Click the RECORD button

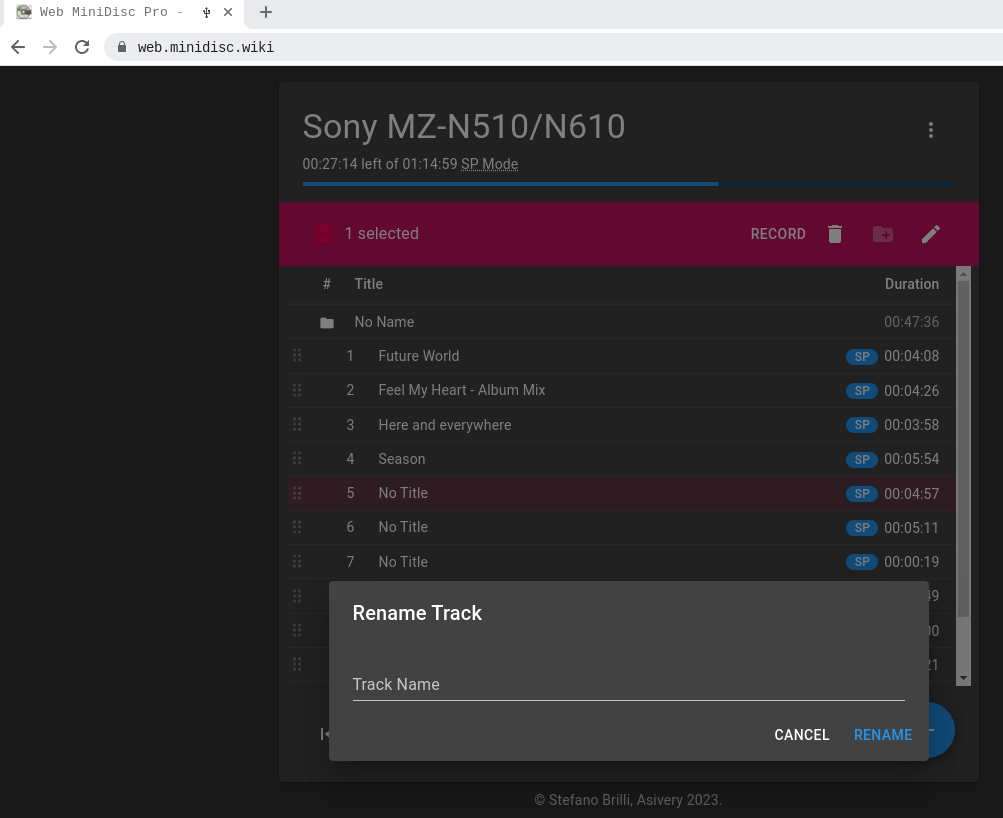click(x=778, y=234)
